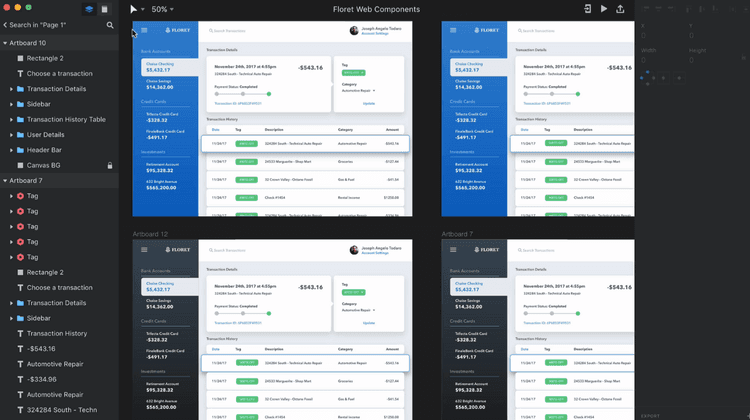Select the Header Bar layer

pos(45,150)
